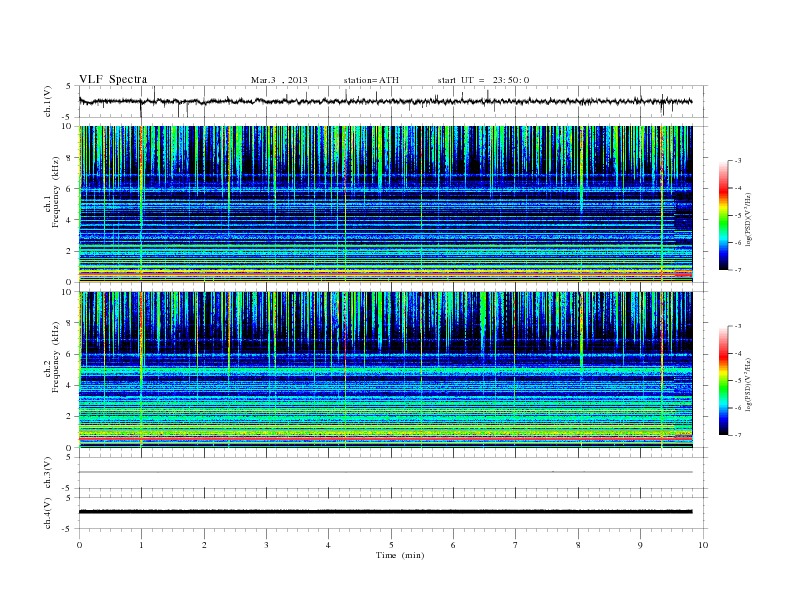Click the time axis tick label "8"
Screen dimensions: 792x612
coord(578,545)
